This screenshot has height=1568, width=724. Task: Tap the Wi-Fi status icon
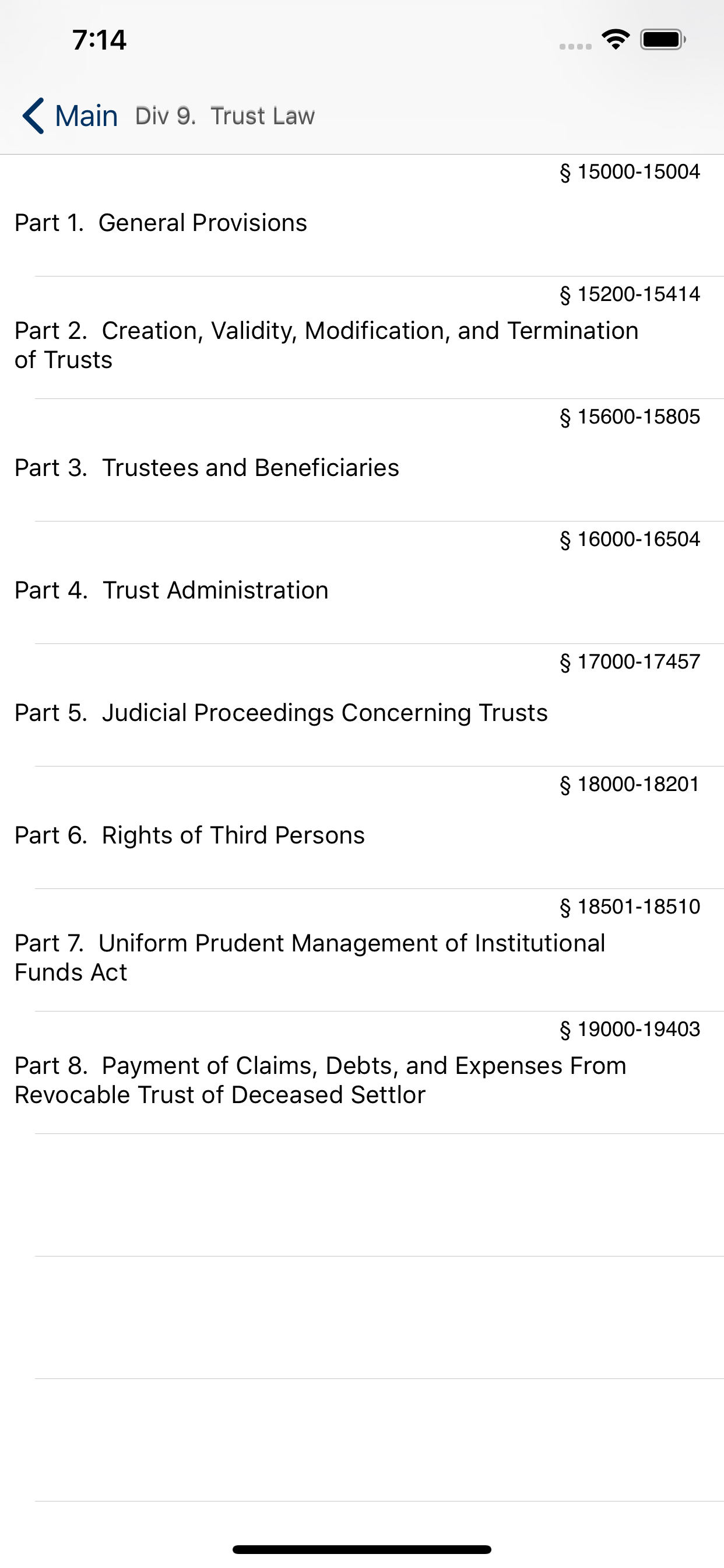616,40
